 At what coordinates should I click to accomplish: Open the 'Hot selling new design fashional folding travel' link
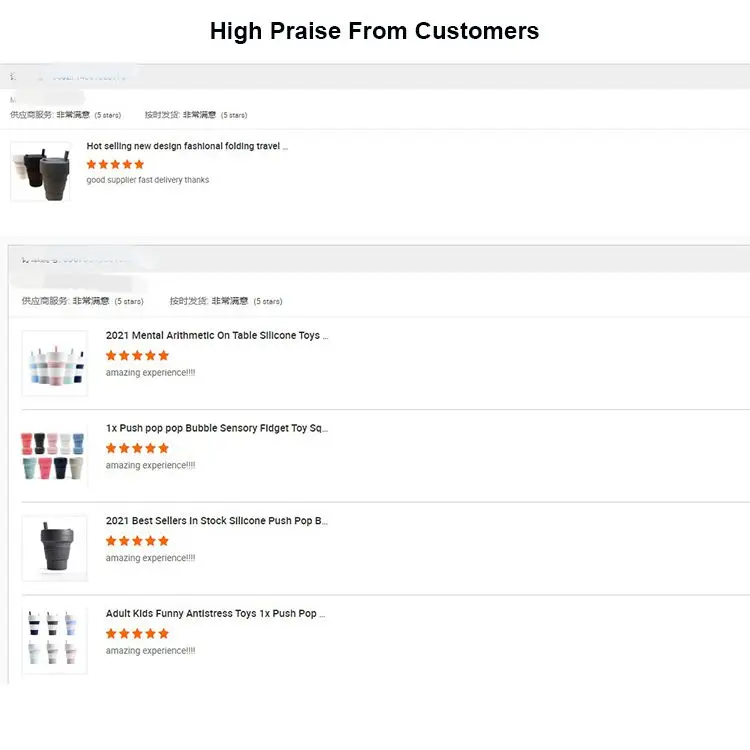click(x=187, y=146)
